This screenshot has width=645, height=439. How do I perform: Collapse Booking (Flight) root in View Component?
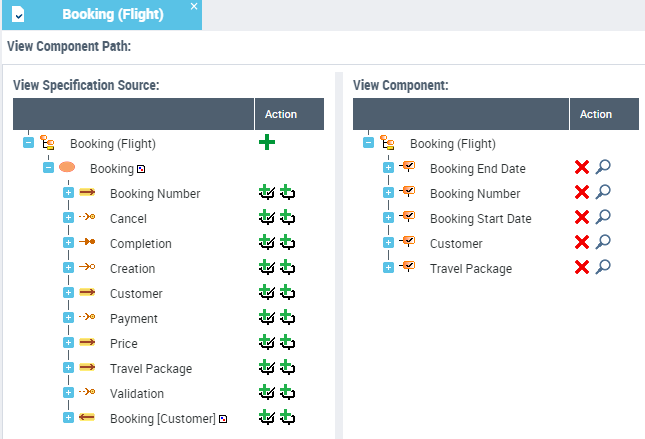pos(368,143)
